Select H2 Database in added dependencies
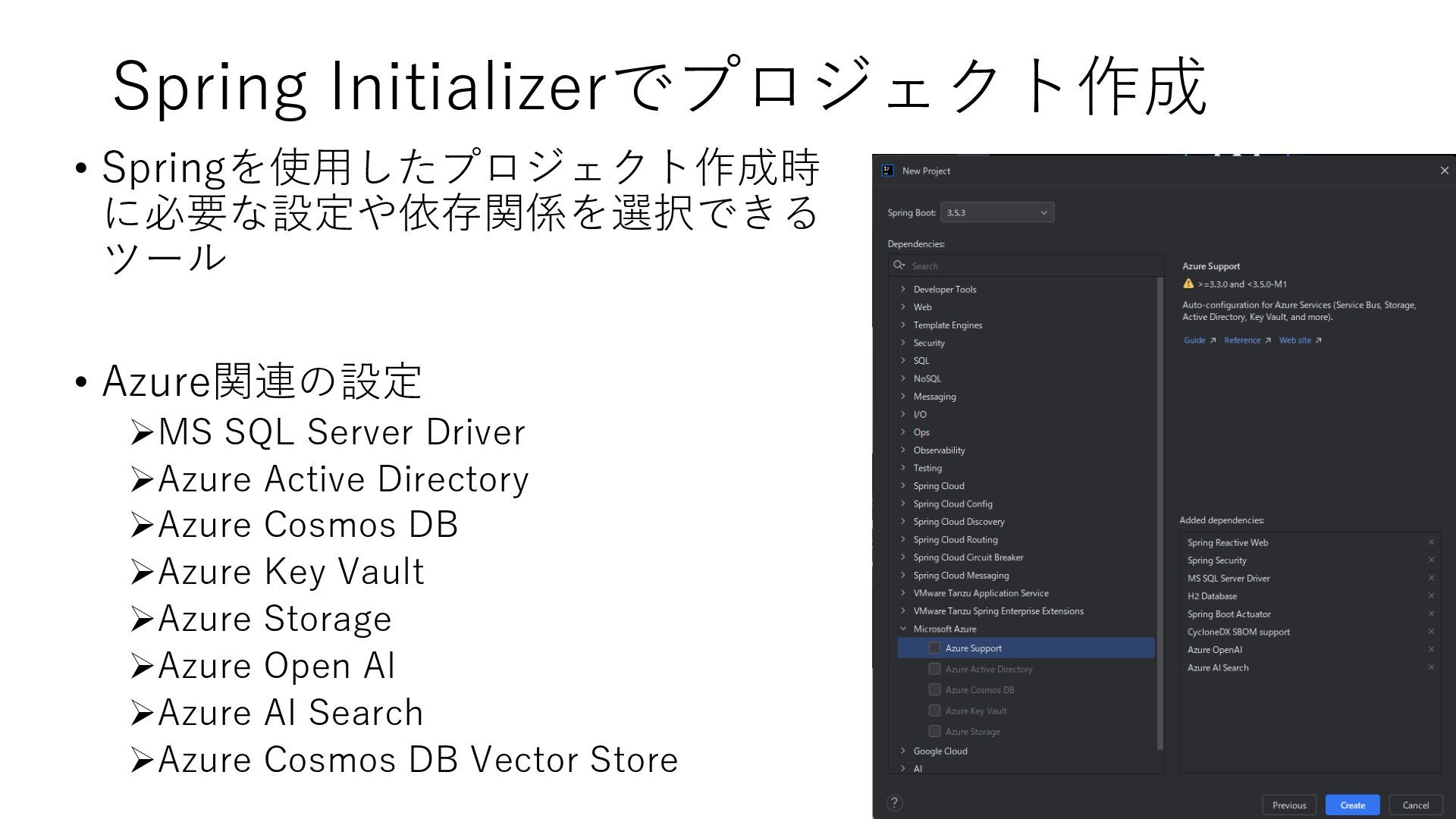Image resolution: width=1456 pixels, height=819 pixels. click(1212, 596)
